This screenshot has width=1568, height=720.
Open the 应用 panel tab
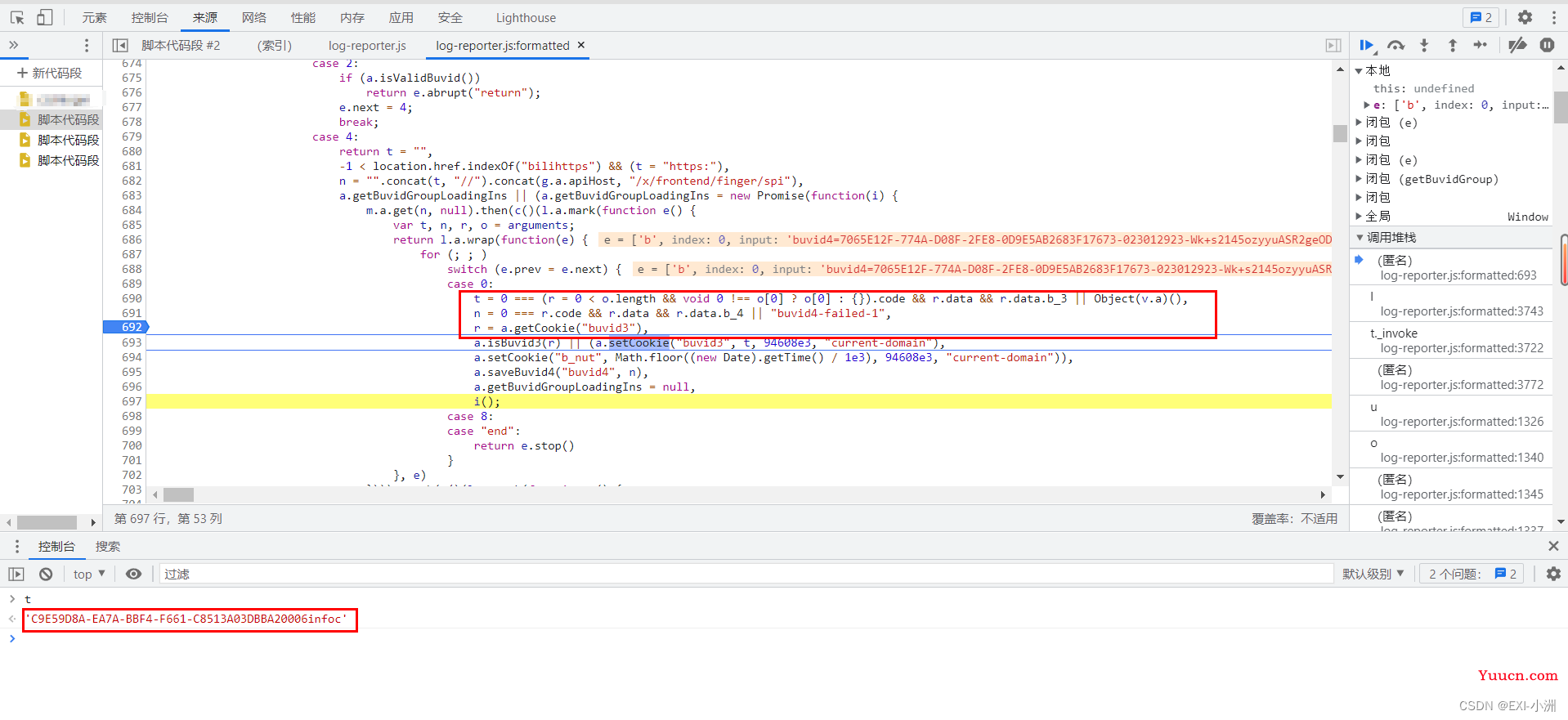click(401, 17)
